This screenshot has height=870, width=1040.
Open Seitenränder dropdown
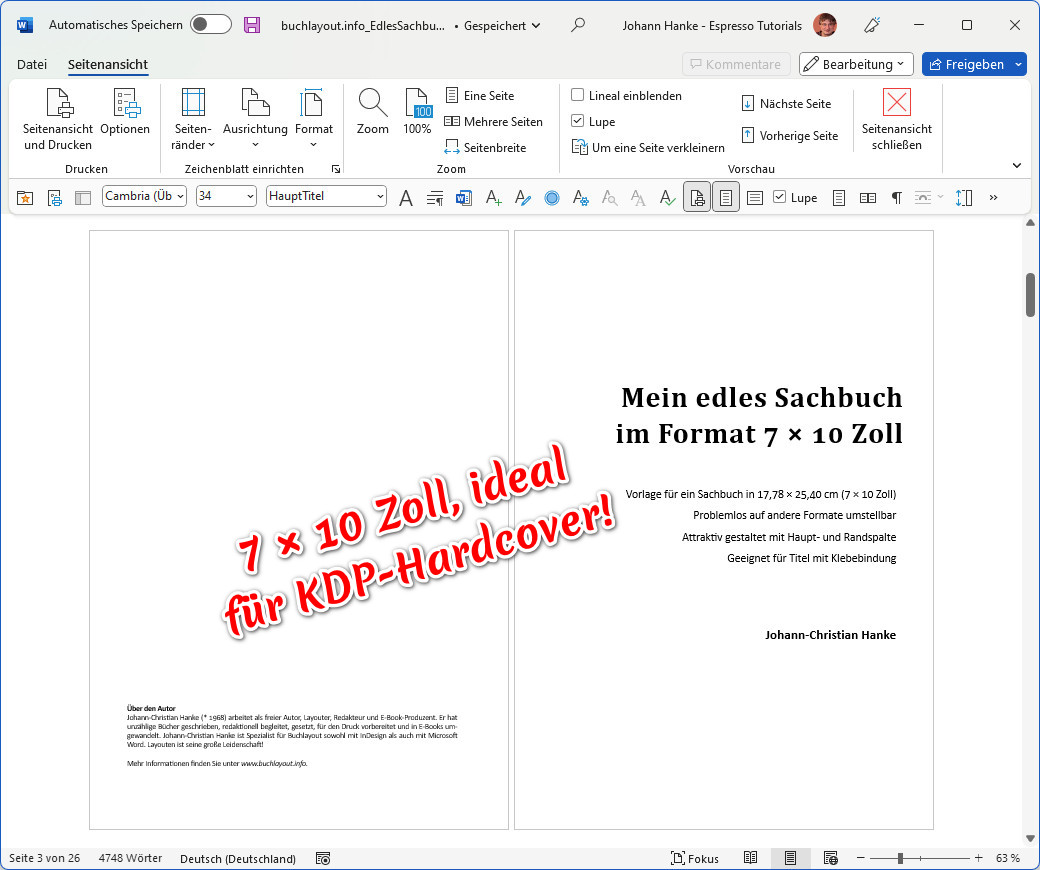[193, 119]
